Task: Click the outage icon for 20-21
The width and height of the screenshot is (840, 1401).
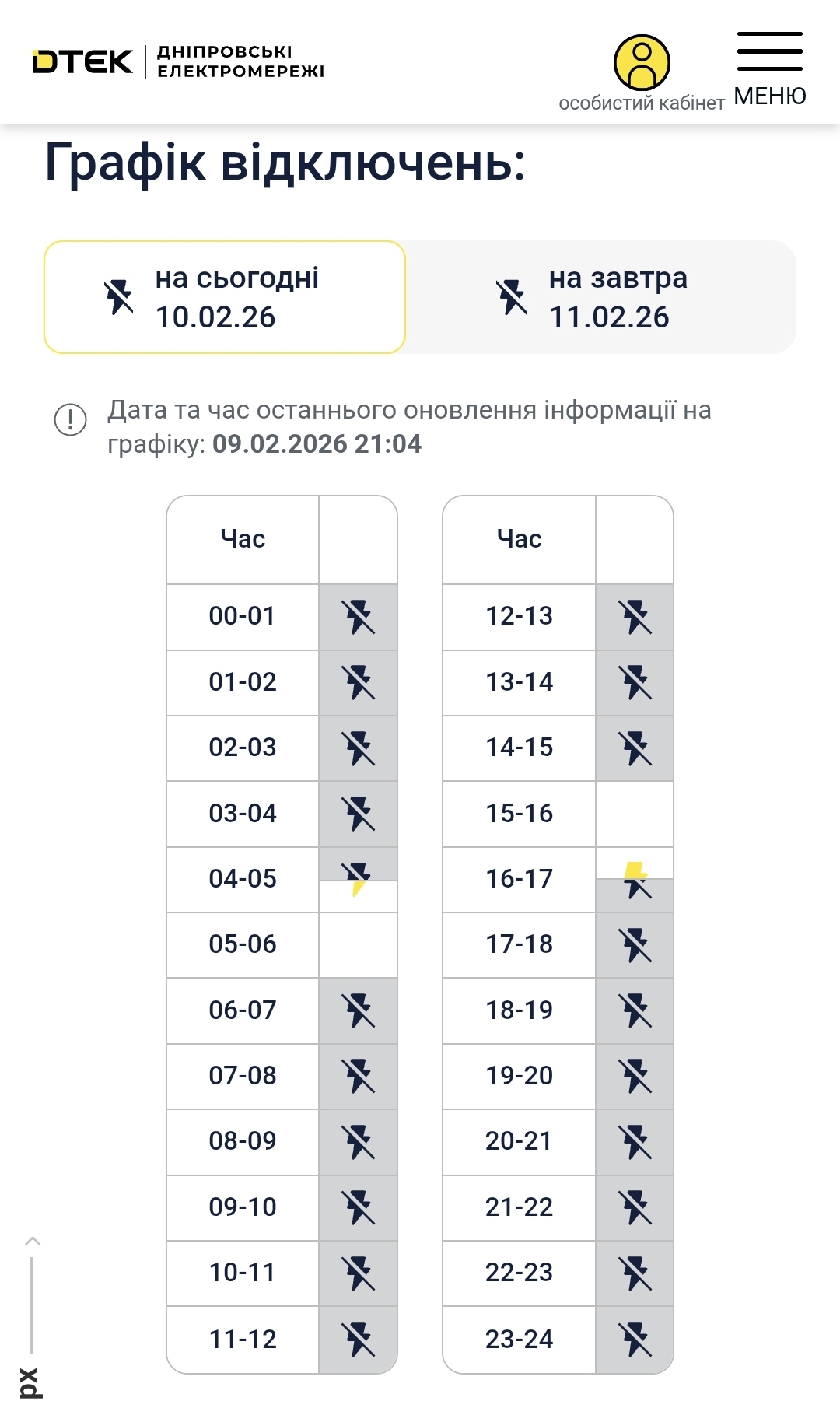Action: point(635,1141)
